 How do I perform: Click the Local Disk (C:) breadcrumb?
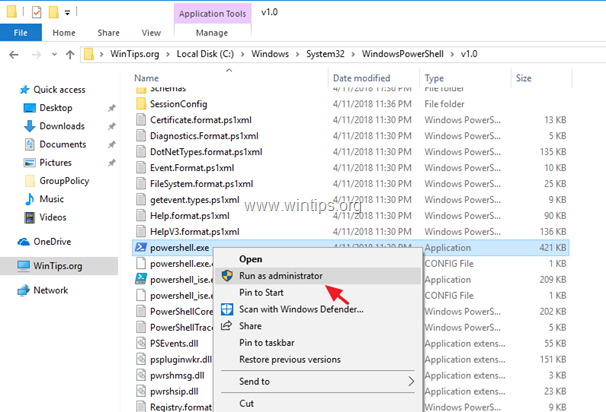pyautogui.click(x=205, y=54)
